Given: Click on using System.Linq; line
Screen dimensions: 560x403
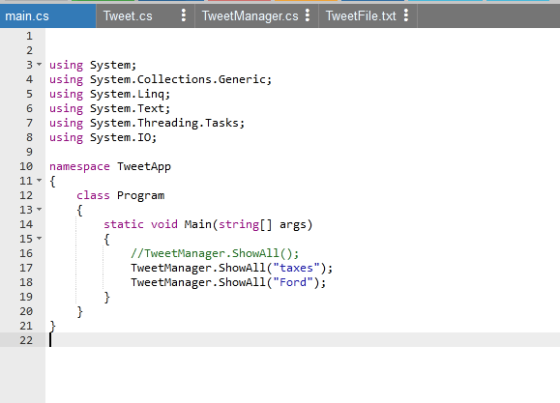Looking at the screenshot, I should (110, 94).
